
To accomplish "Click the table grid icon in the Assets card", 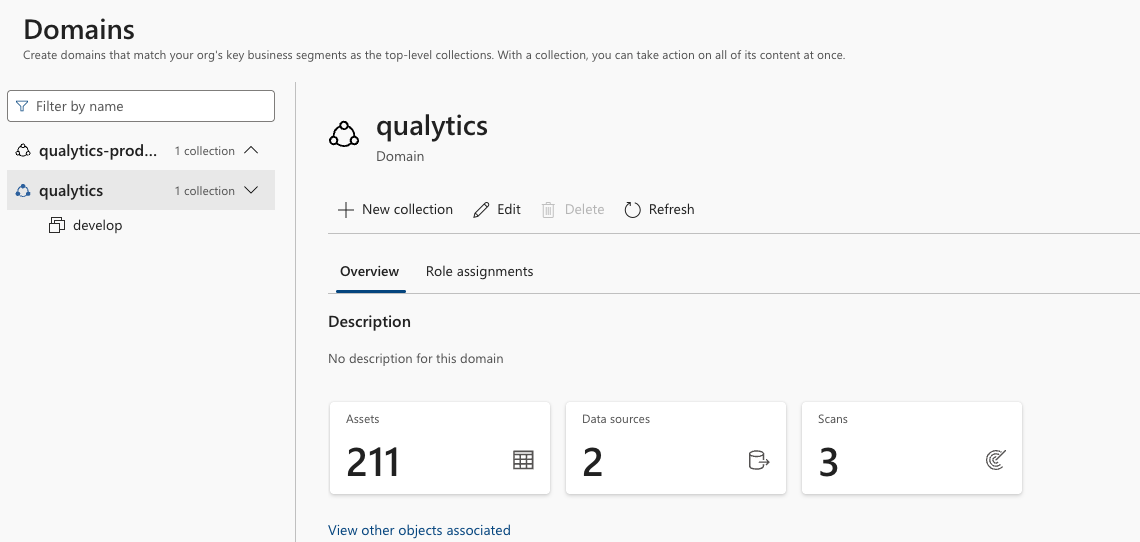I will pos(523,460).
